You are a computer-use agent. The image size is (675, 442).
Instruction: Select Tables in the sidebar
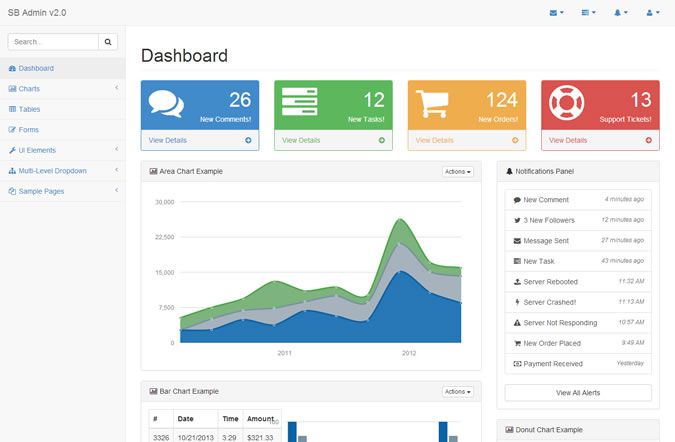29,109
